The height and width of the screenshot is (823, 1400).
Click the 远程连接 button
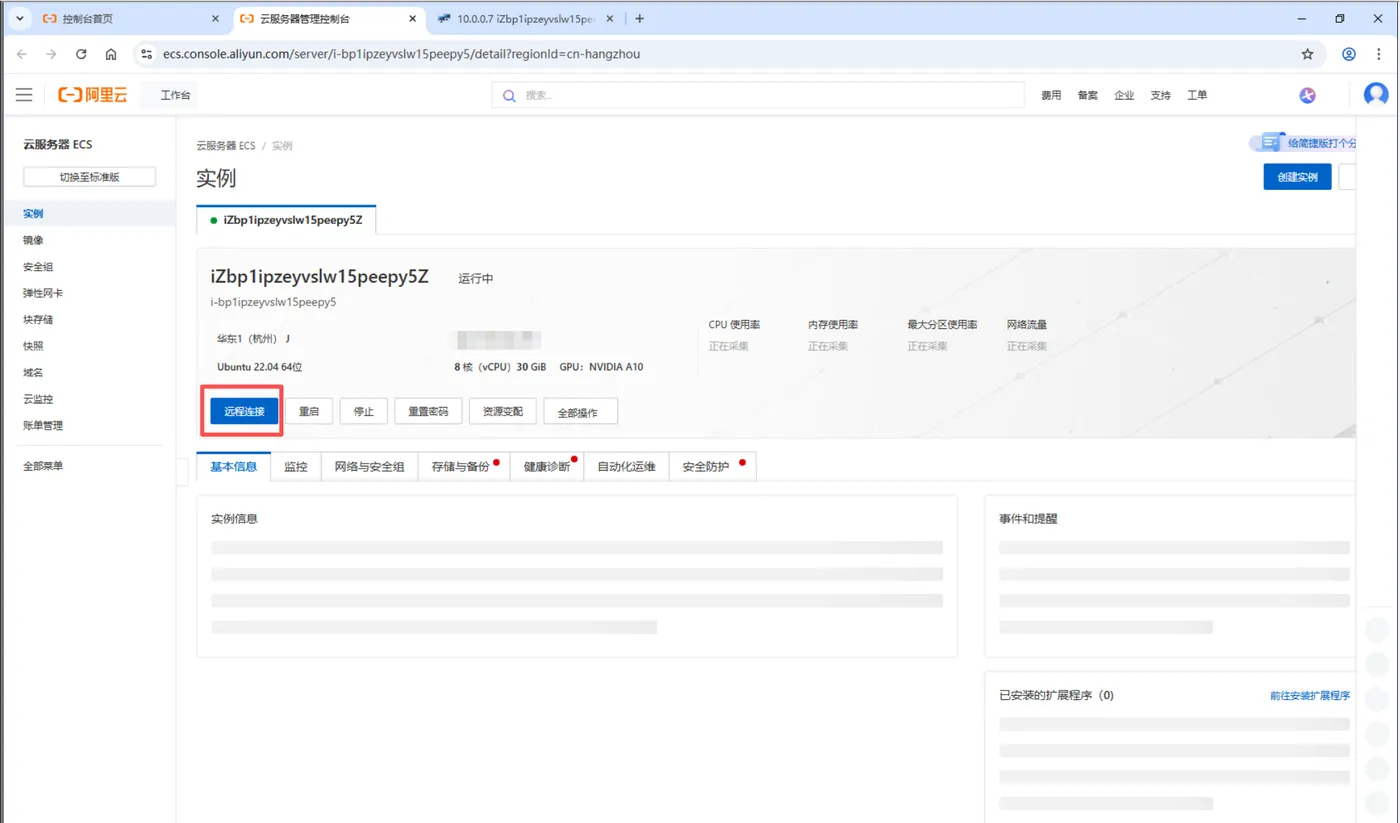[244, 411]
